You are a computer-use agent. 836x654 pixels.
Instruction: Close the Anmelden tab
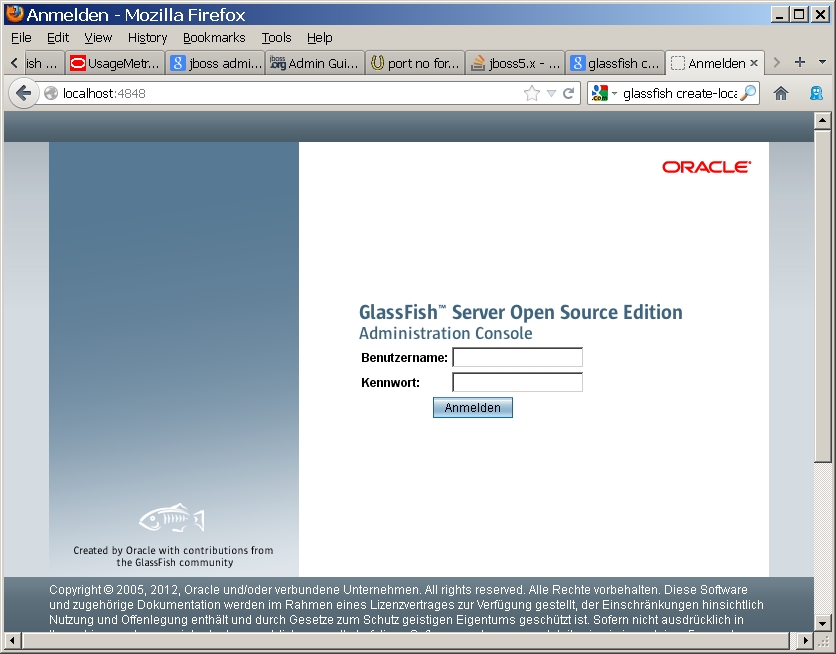point(754,63)
